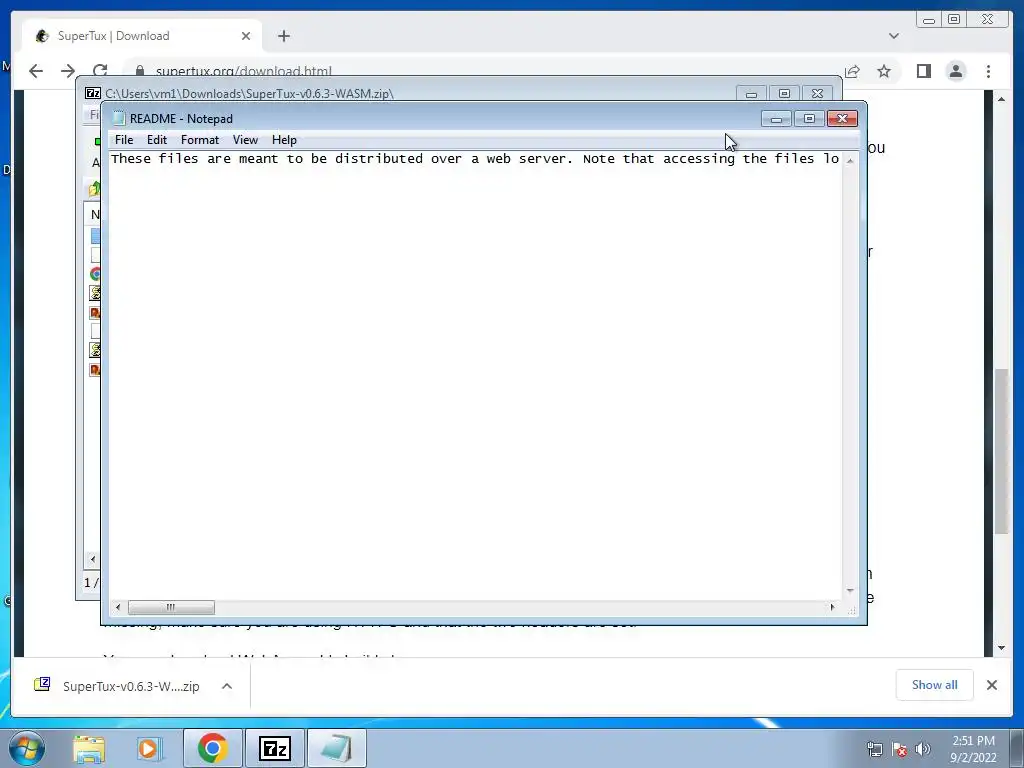Maximize the 7-Zip archive window
1024x768 pixels.
click(784, 94)
